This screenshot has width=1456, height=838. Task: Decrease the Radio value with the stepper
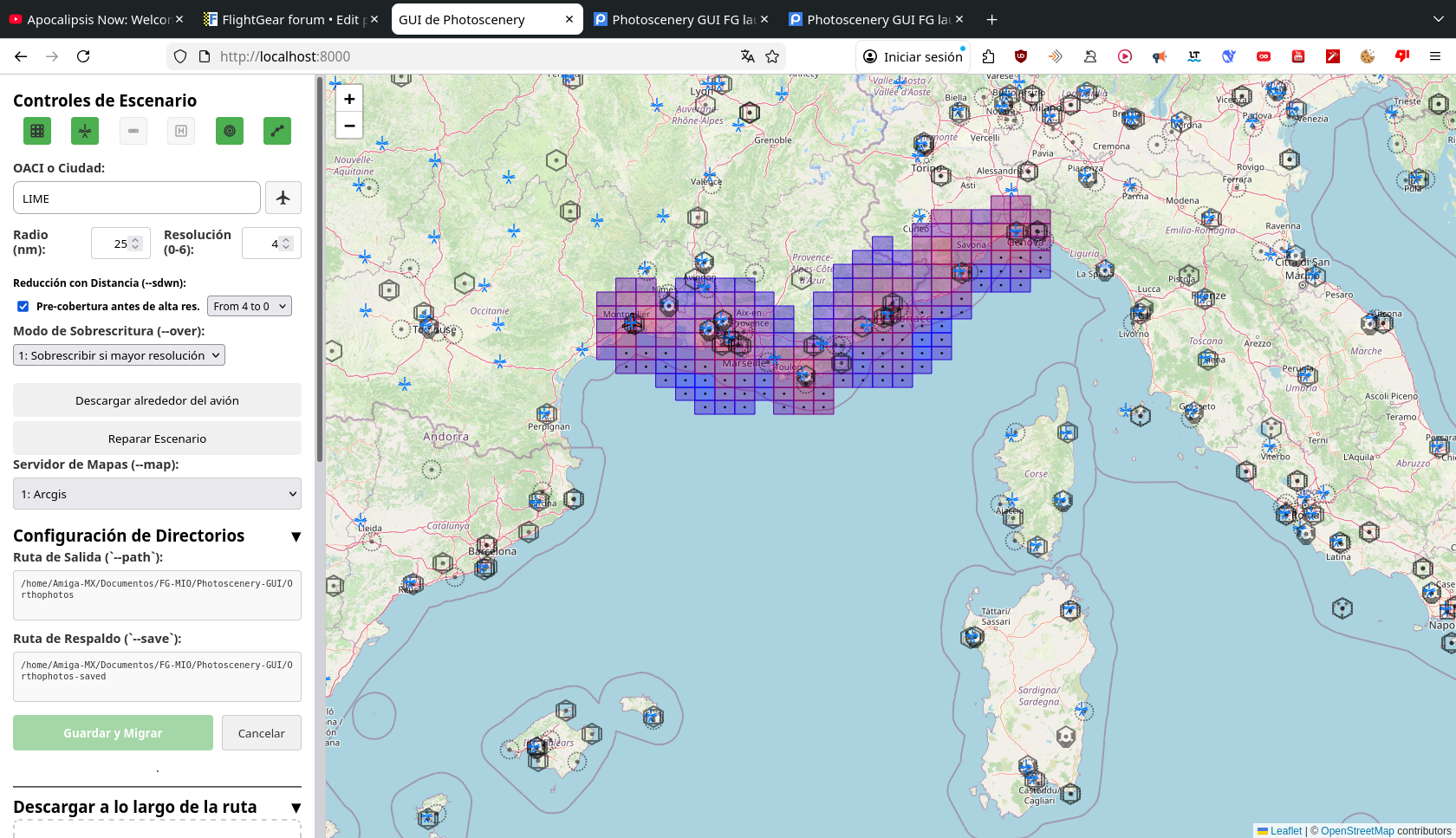pos(135,248)
